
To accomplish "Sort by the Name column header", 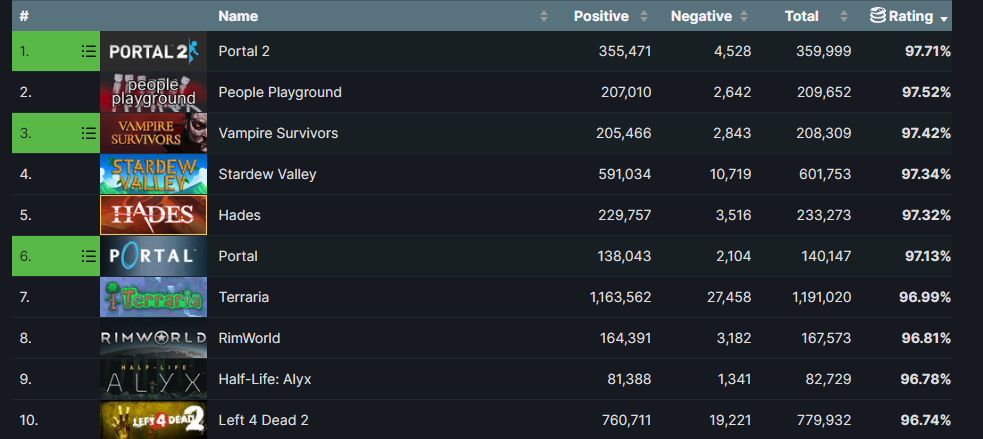I will 238,16.
